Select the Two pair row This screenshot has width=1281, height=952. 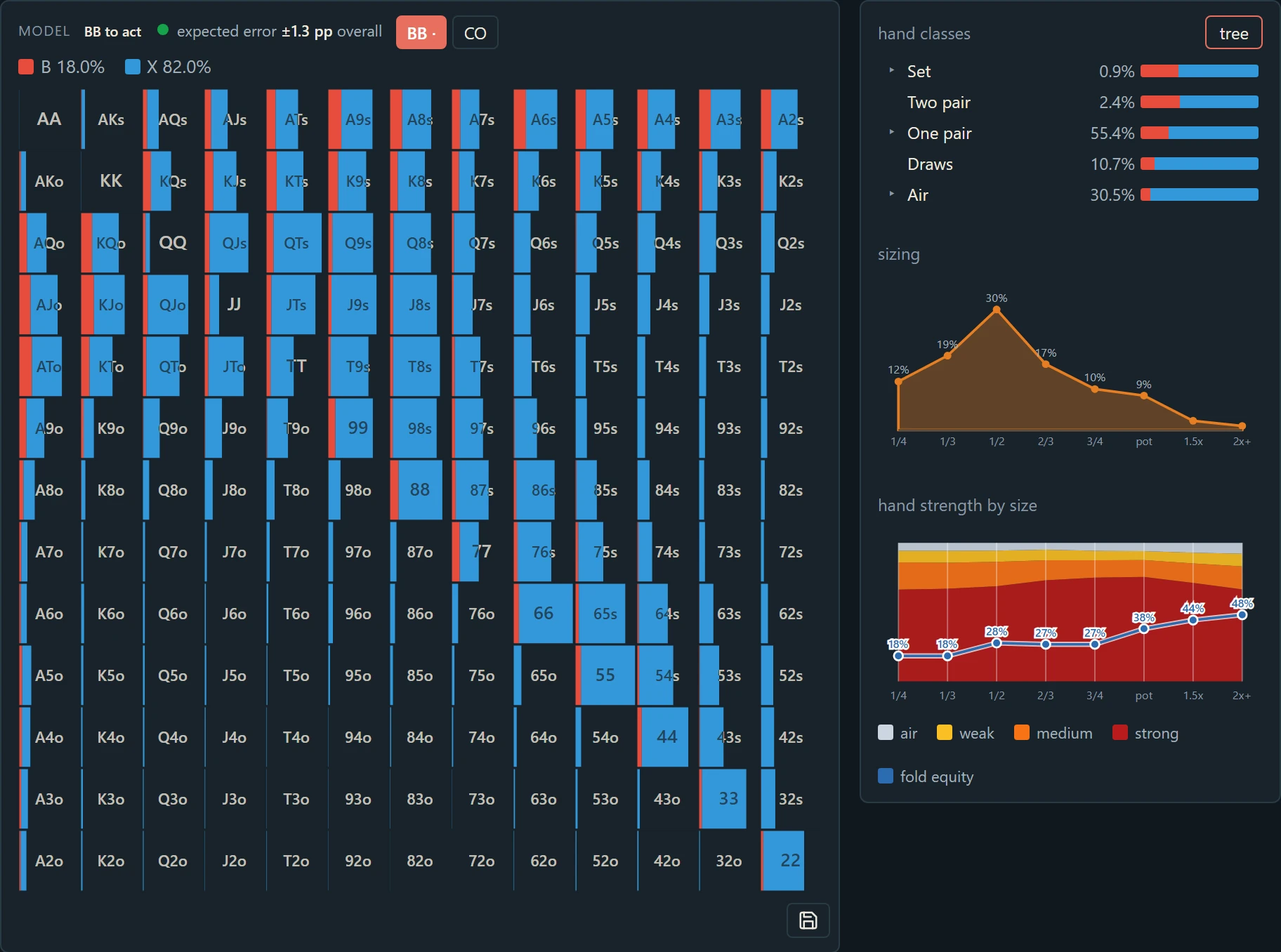pos(1069,103)
